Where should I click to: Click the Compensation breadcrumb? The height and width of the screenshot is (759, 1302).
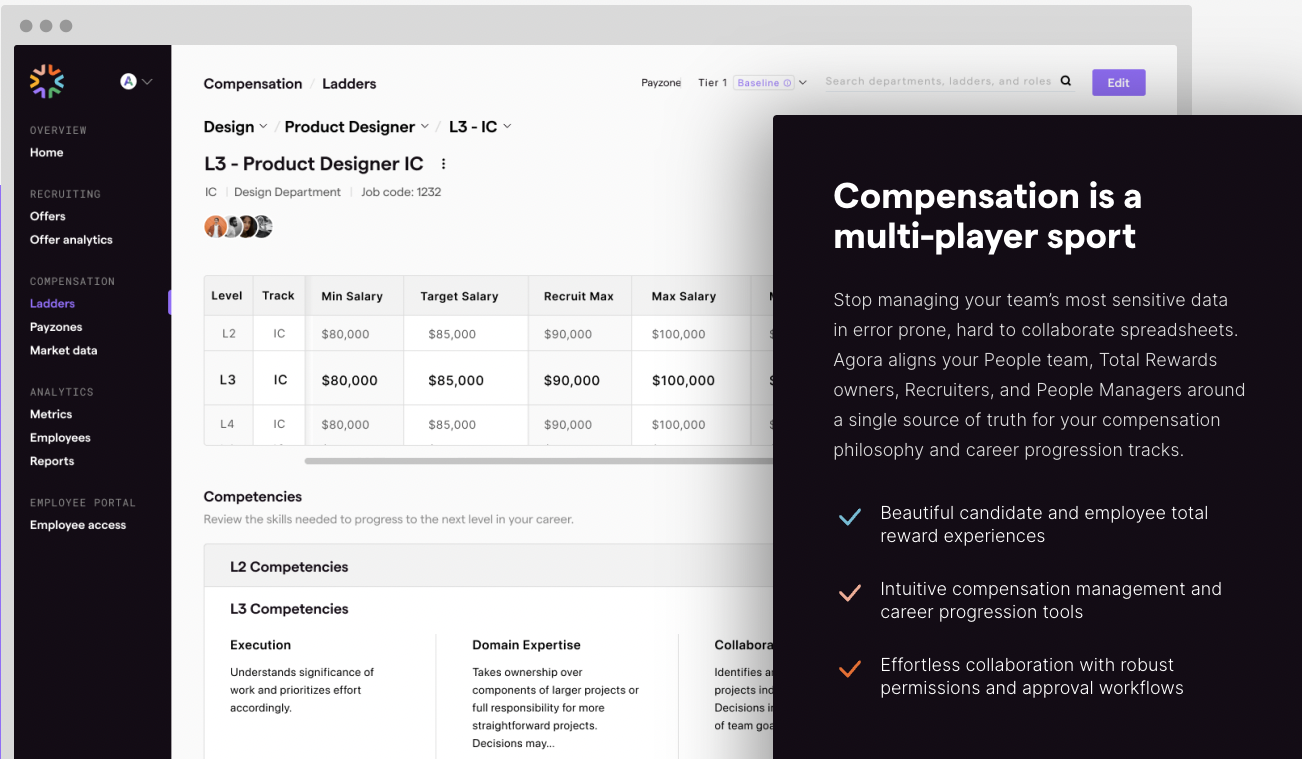coord(253,84)
